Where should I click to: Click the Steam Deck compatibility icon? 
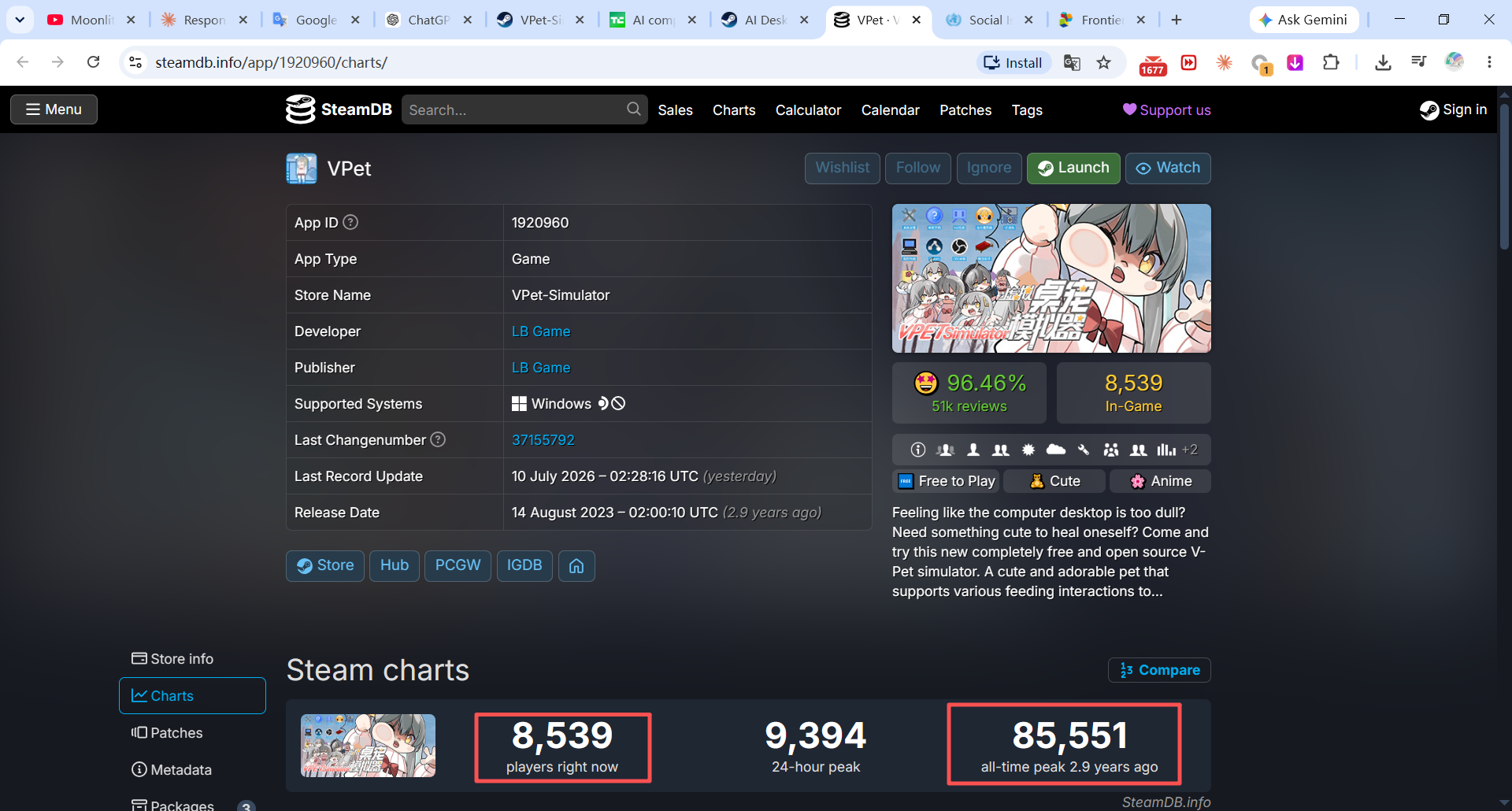pos(611,403)
